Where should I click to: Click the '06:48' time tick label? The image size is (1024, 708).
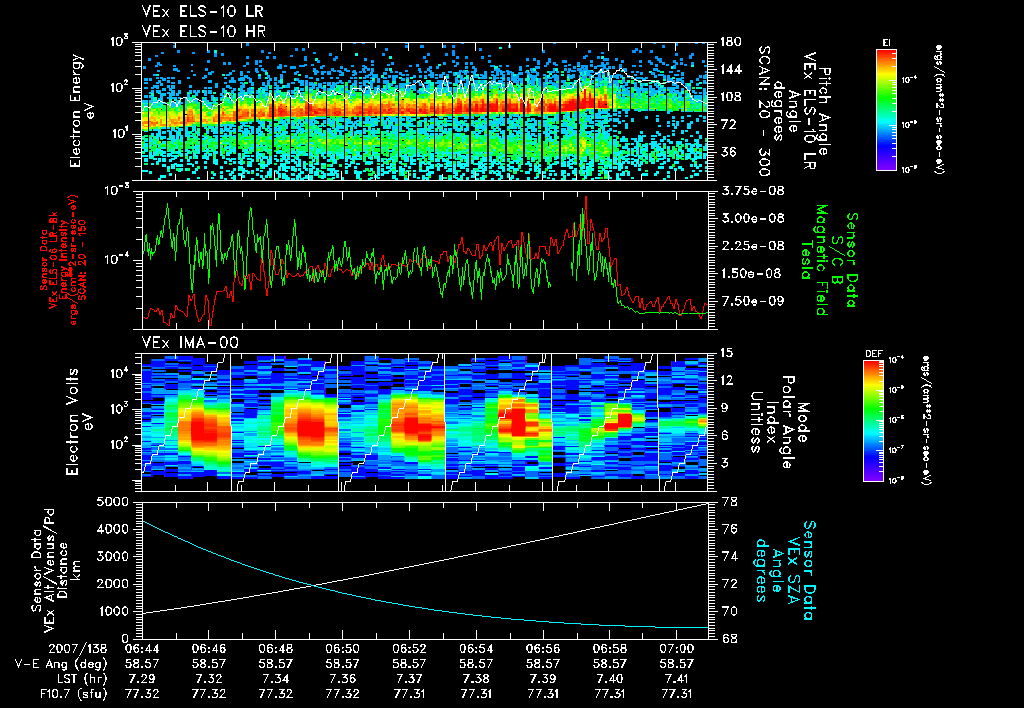(x=276, y=649)
